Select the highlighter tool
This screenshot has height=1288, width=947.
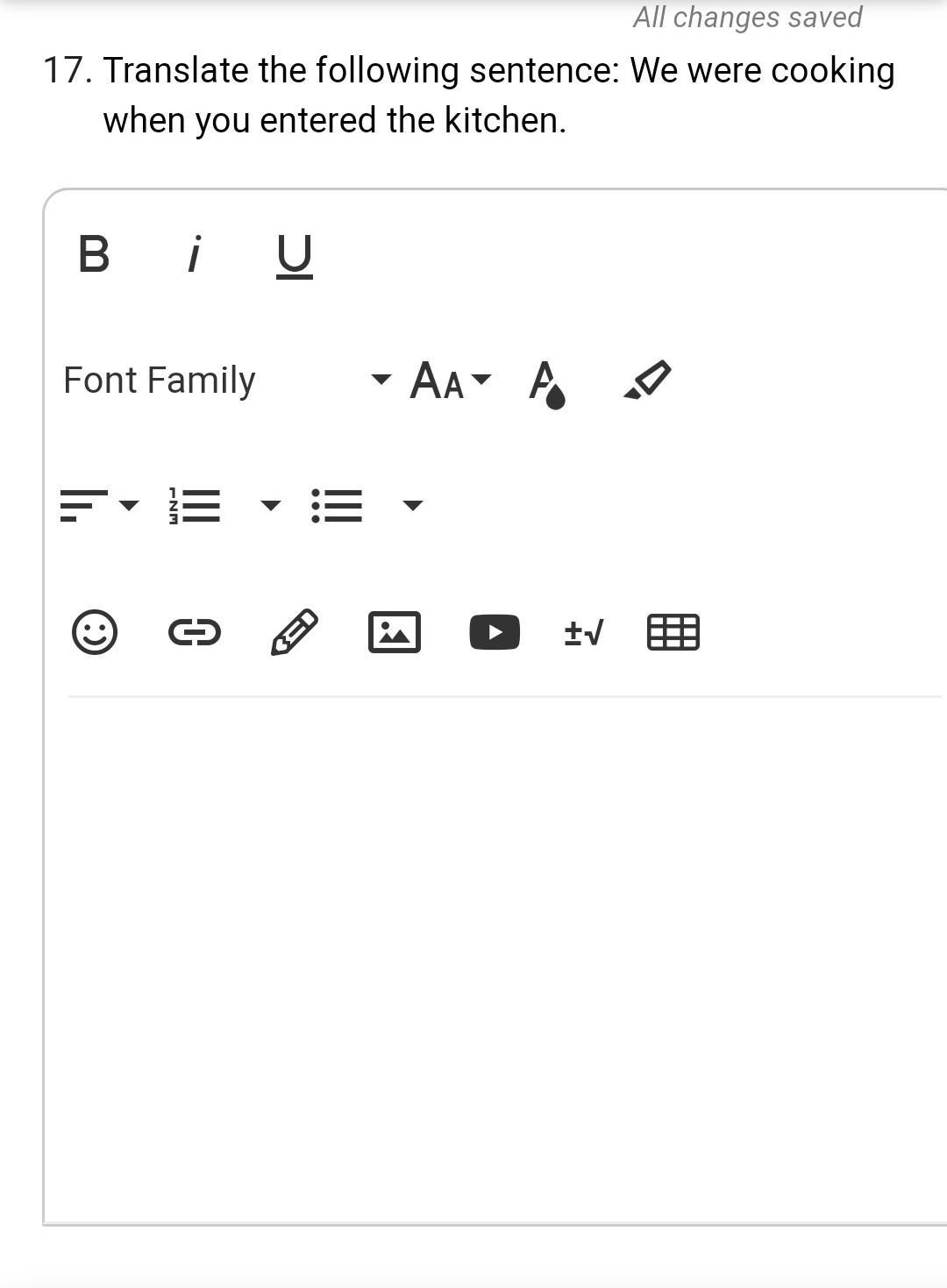point(647,381)
